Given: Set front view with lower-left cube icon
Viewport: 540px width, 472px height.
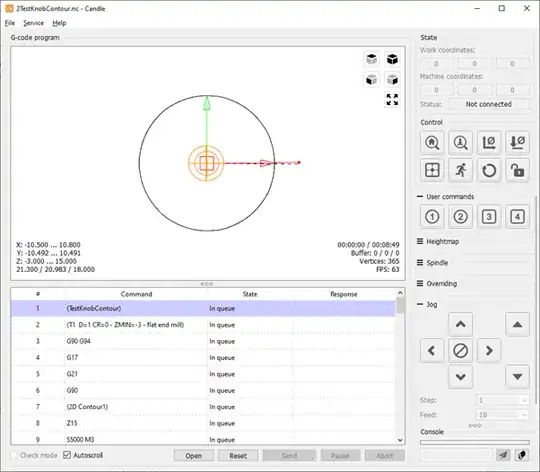Looking at the screenshot, I should 371,80.
